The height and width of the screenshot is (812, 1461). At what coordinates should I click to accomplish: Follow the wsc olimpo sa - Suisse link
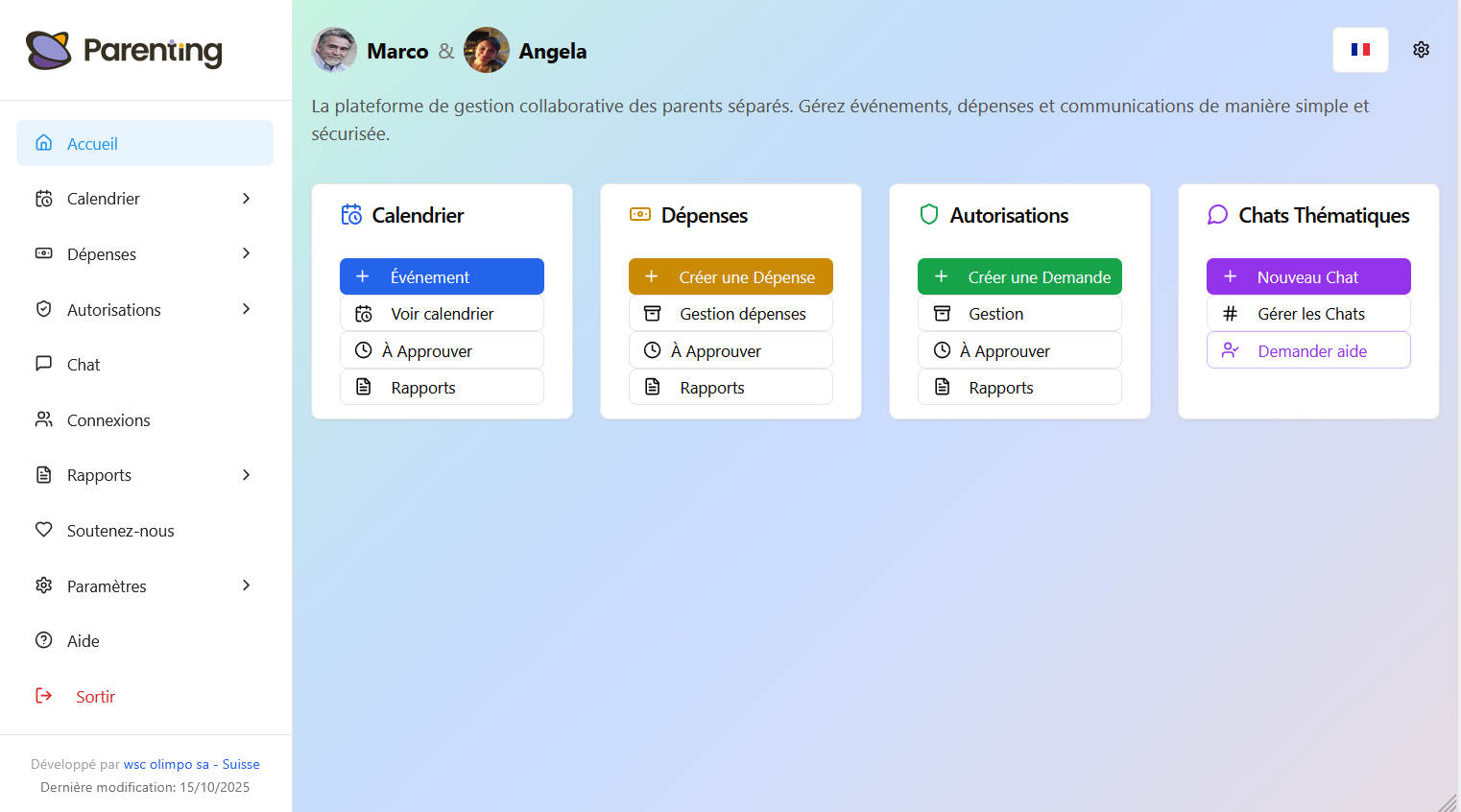[191, 764]
